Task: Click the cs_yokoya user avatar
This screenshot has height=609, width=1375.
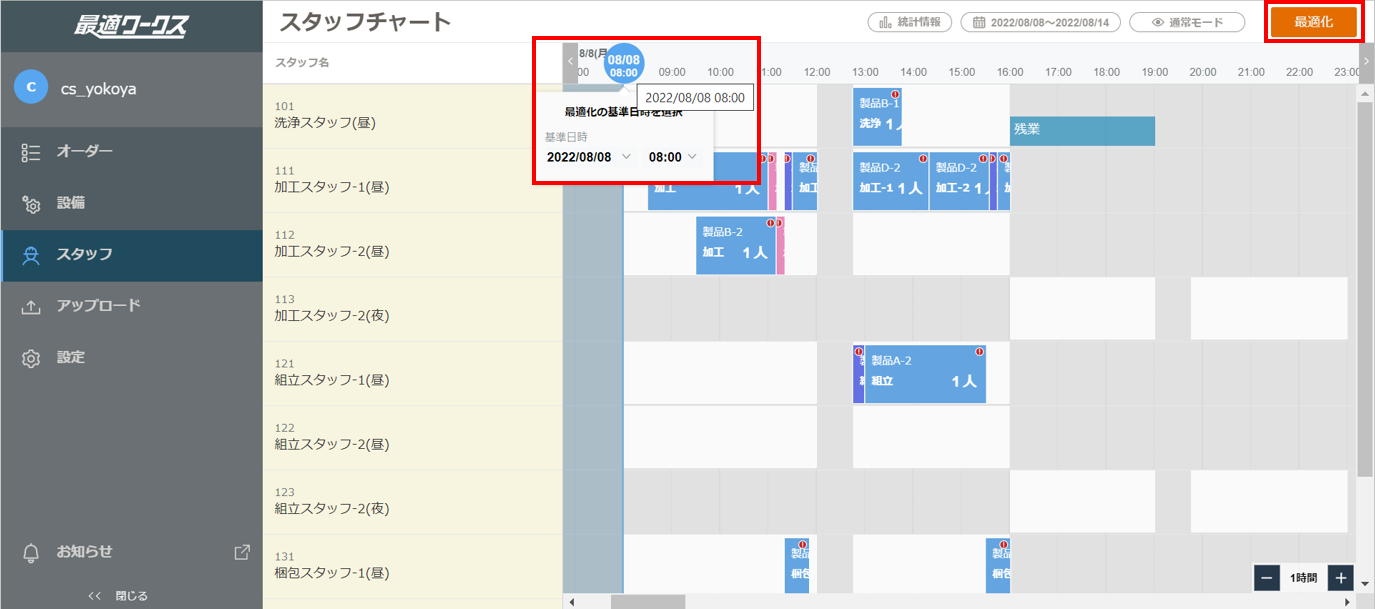Action: (x=31, y=87)
